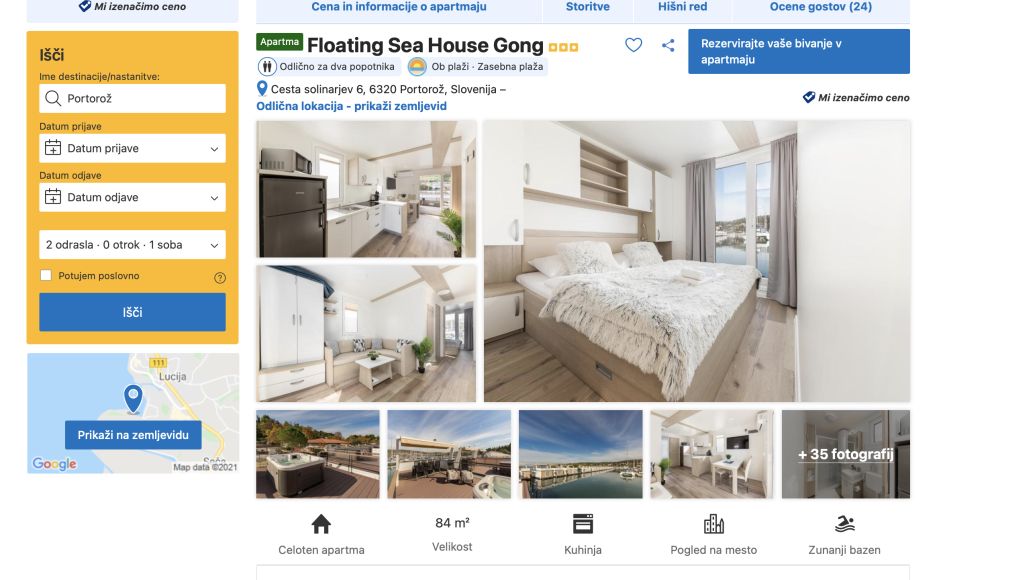Open the +35 fotografij gallery thumbnail
The width and height of the screenshot is (1024, 580).
click(x=846, y=454)
